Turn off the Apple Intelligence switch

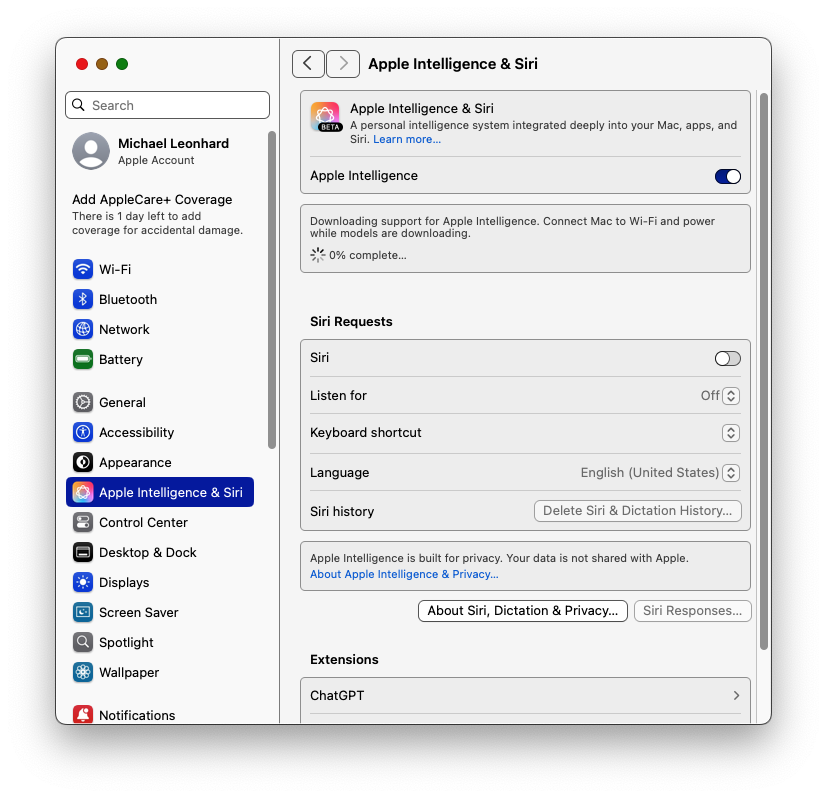(728, 176)
